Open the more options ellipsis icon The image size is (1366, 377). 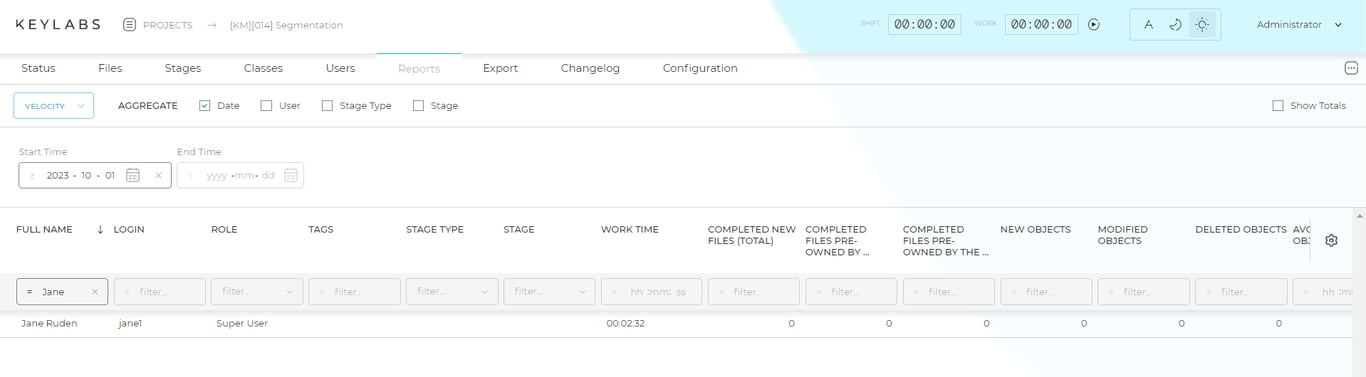pyautogui.click(x=1352, y=68)
